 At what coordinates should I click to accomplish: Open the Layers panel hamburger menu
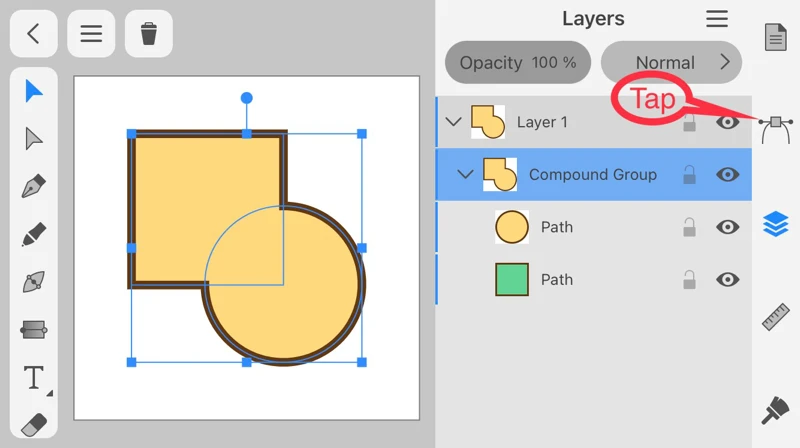[x=717, y=19]
